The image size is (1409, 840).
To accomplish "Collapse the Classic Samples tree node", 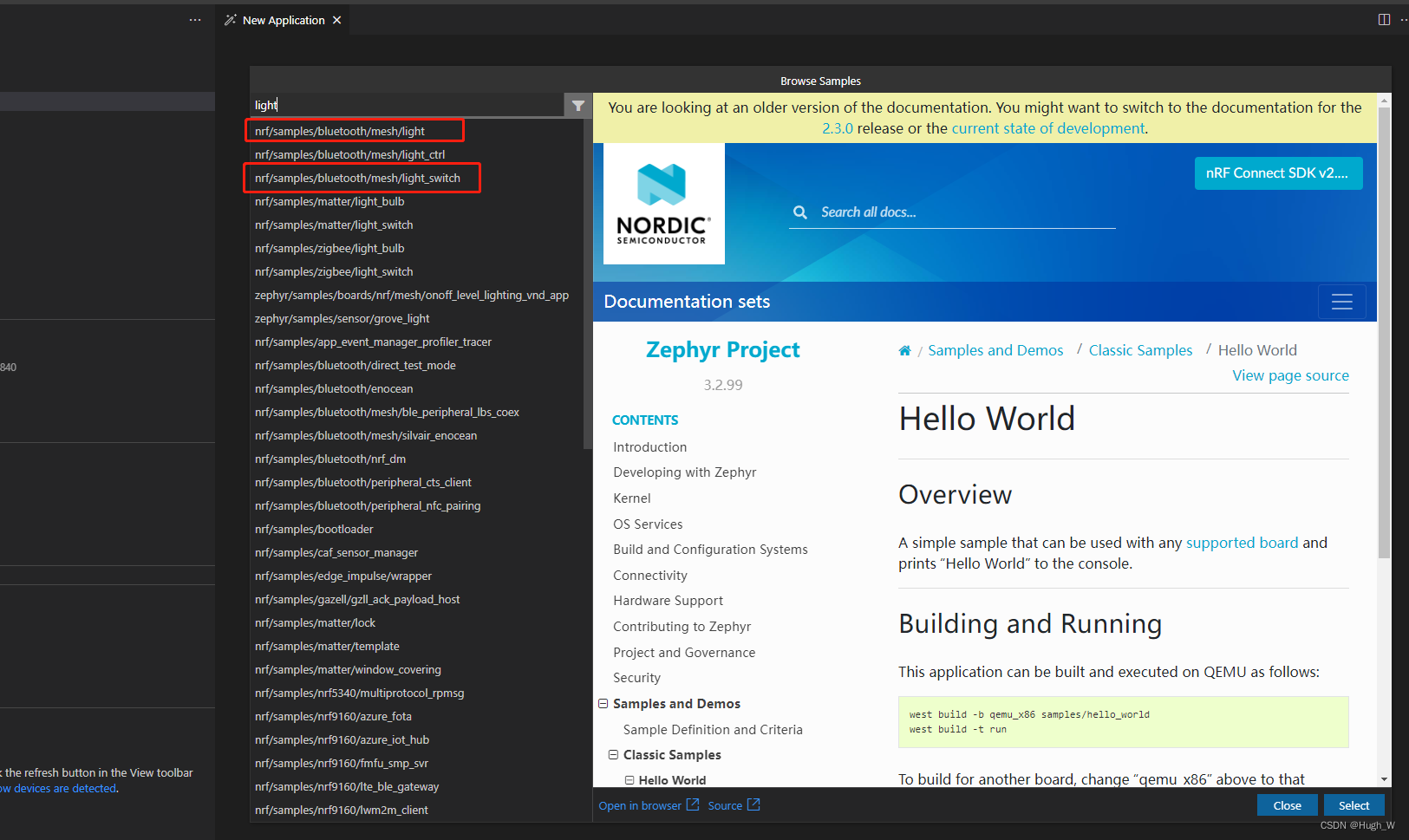I will 613,755.
